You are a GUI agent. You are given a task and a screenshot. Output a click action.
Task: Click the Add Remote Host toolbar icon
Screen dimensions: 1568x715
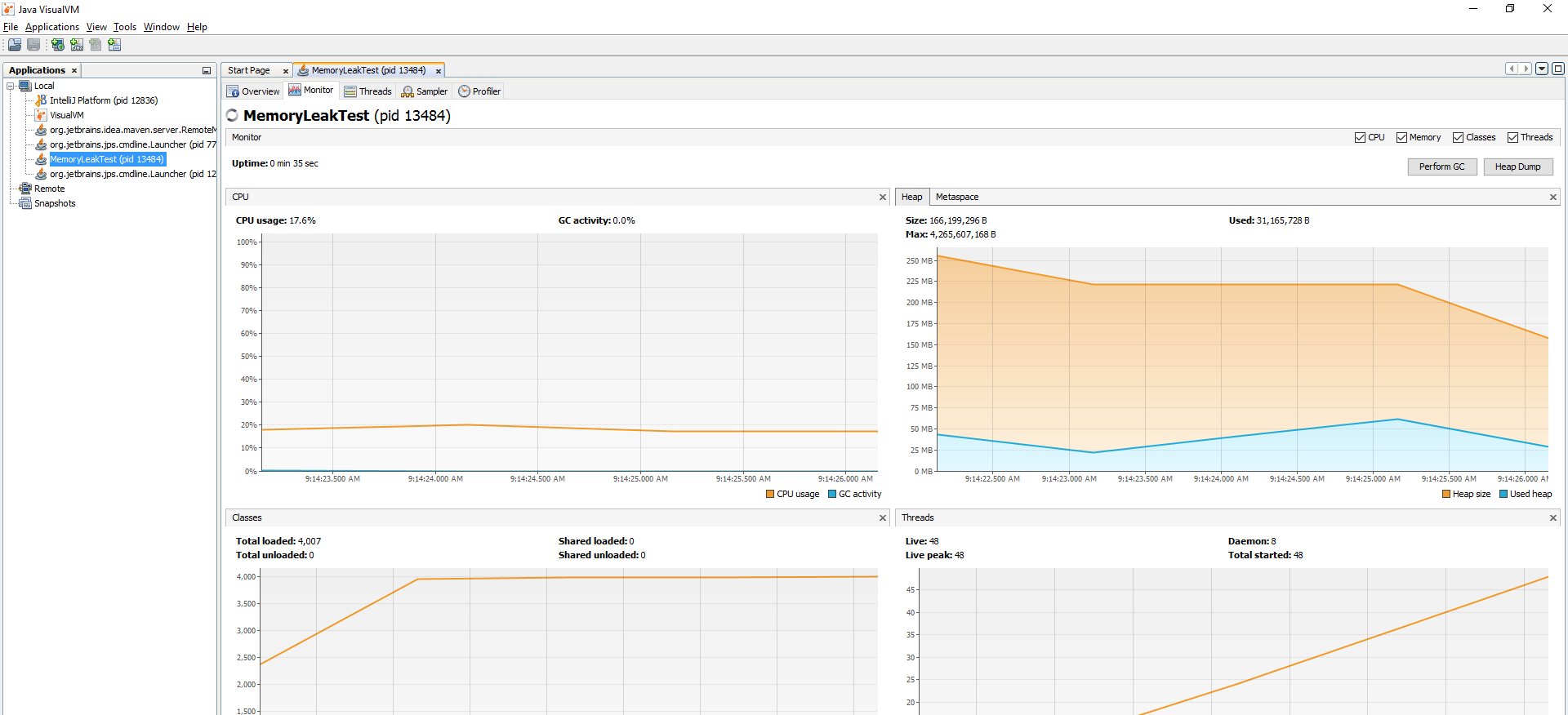point(58,45)
